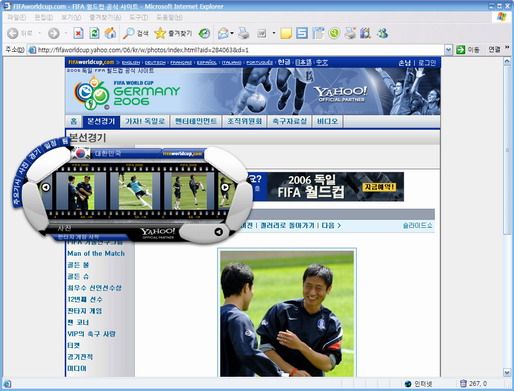Click the Mail envelope toolbar icon

click(223, 33)
